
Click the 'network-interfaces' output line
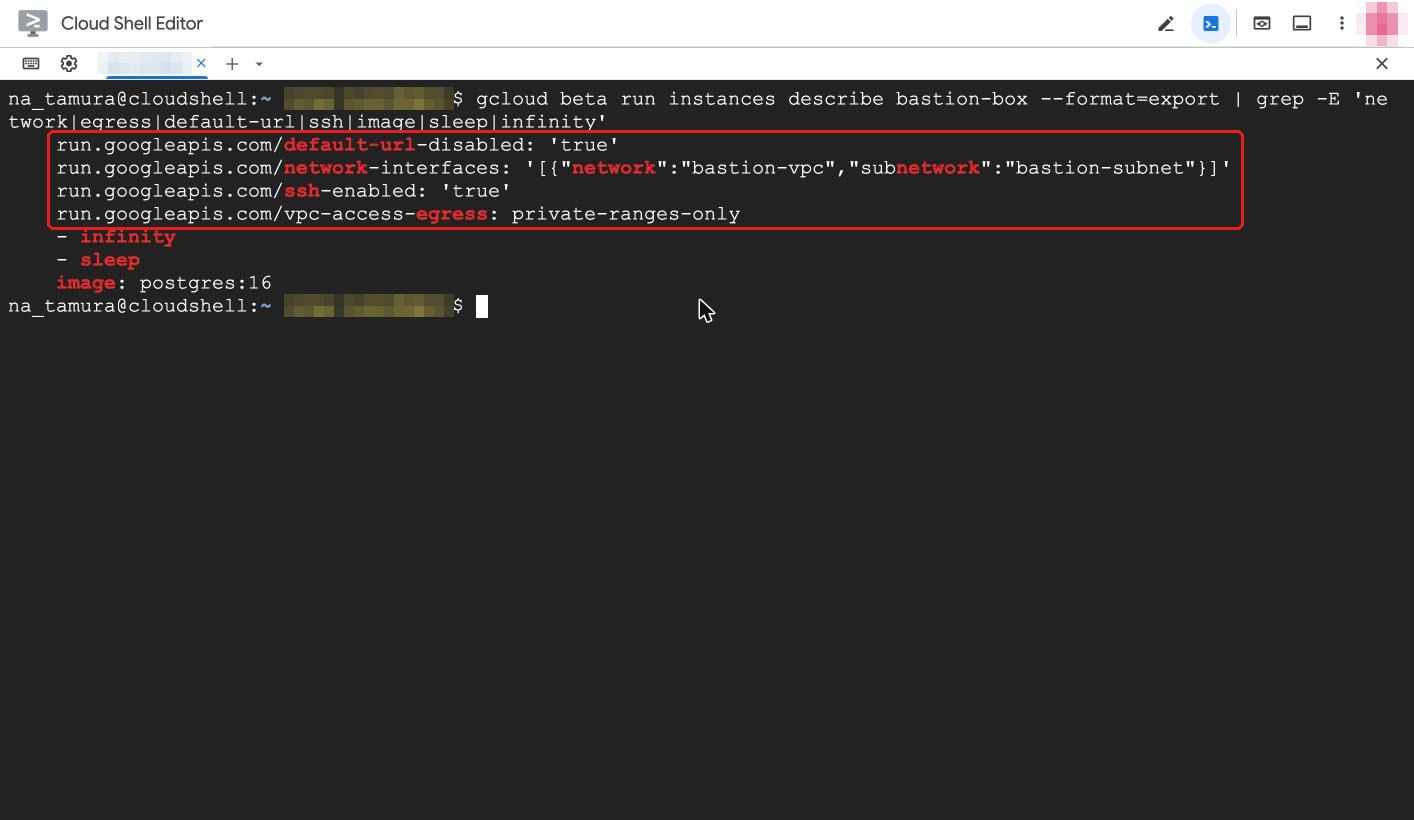coord(643,168)
